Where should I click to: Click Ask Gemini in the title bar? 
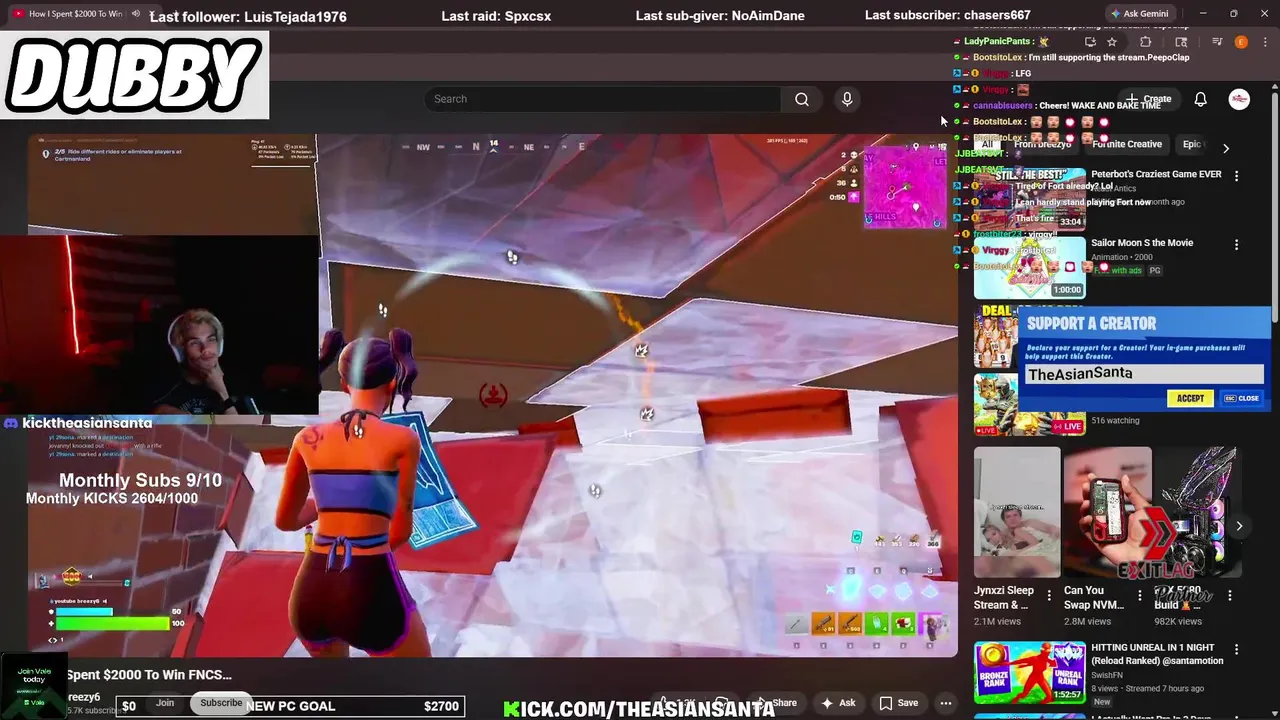click(1139, 14)
